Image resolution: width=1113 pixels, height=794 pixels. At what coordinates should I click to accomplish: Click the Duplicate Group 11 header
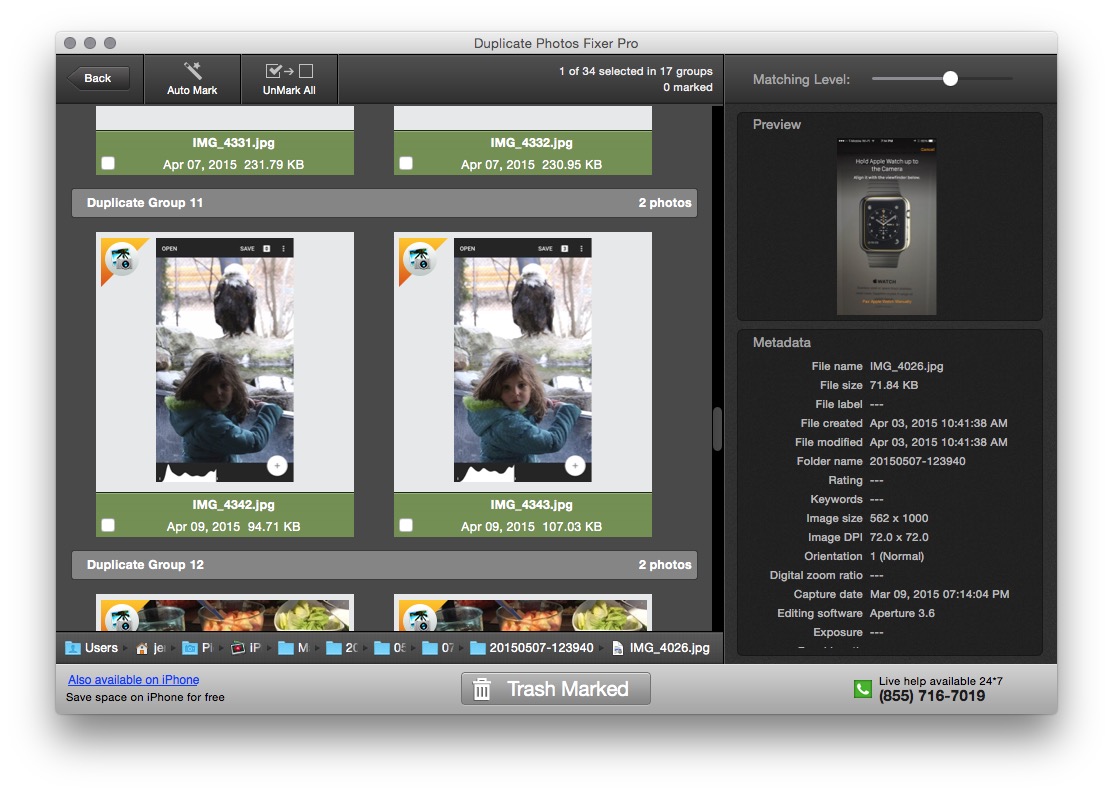click(x=384, y=203)
